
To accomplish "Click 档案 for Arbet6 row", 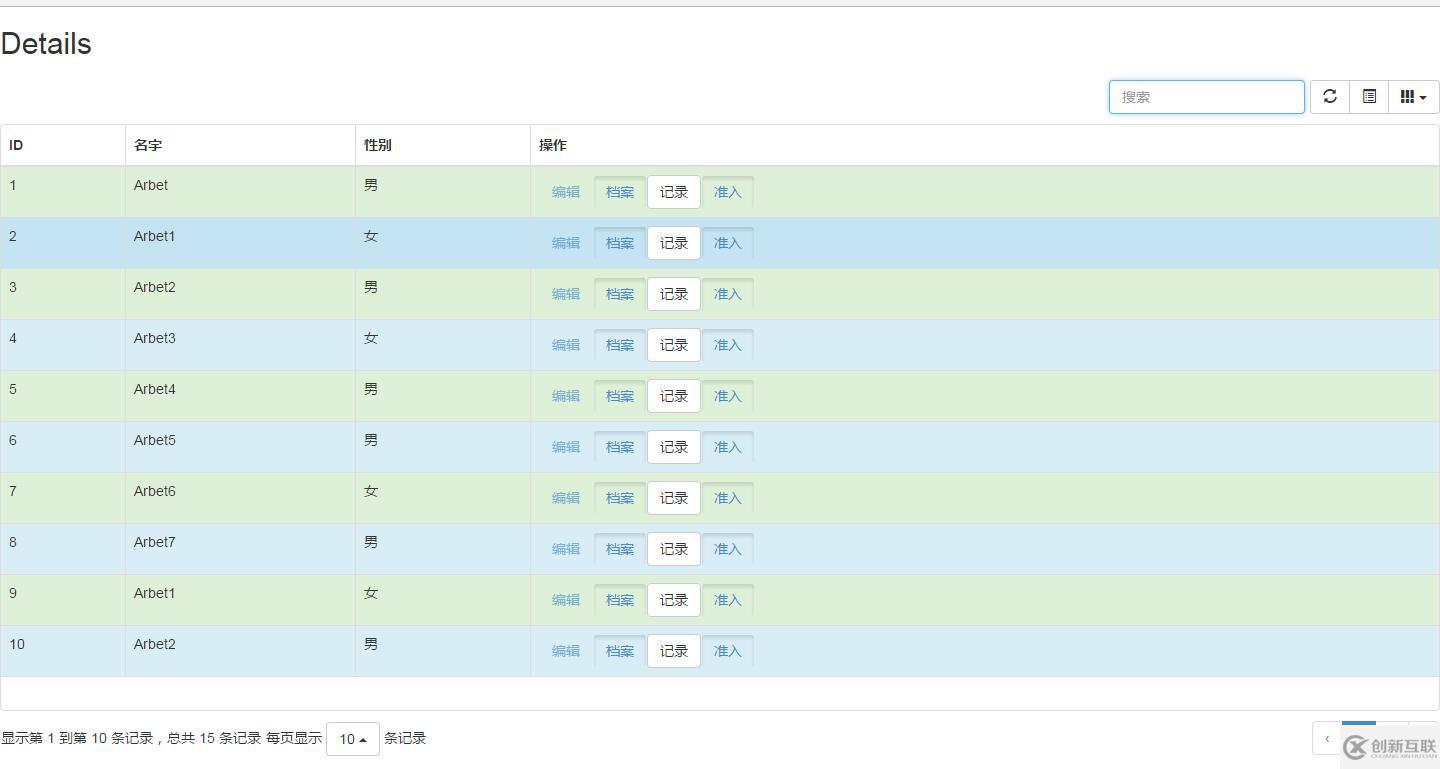I will tap(620, 498).
